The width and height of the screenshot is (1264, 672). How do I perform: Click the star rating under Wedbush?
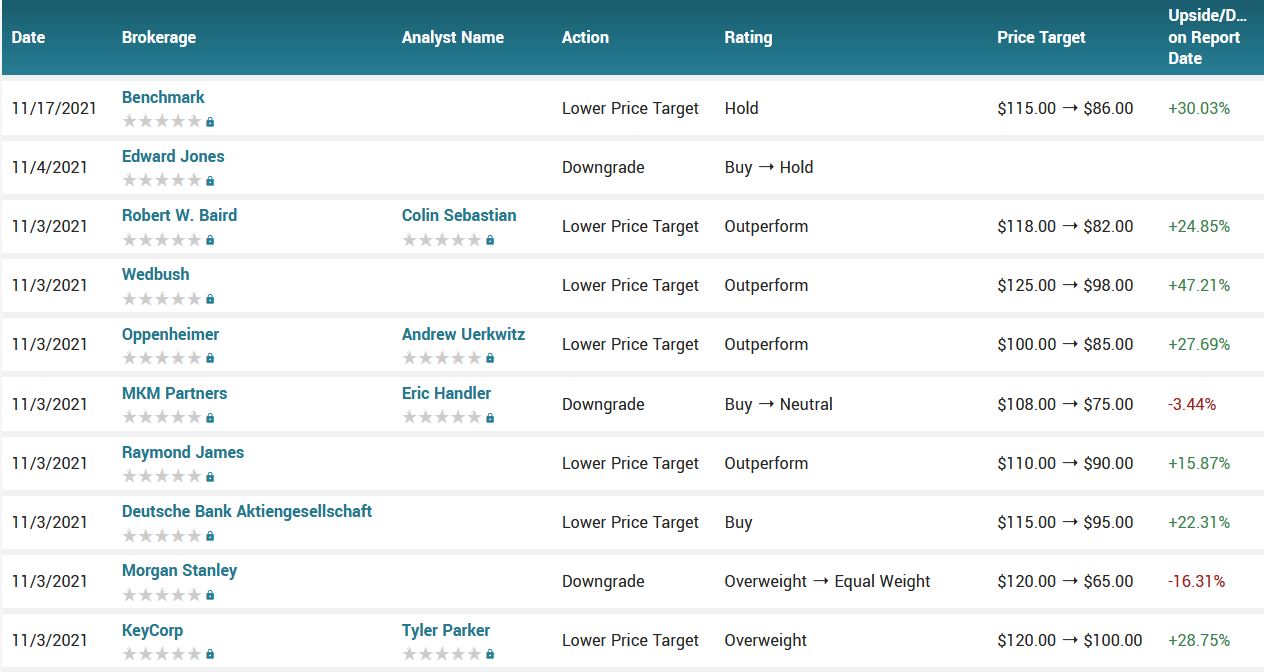[162, 298]
